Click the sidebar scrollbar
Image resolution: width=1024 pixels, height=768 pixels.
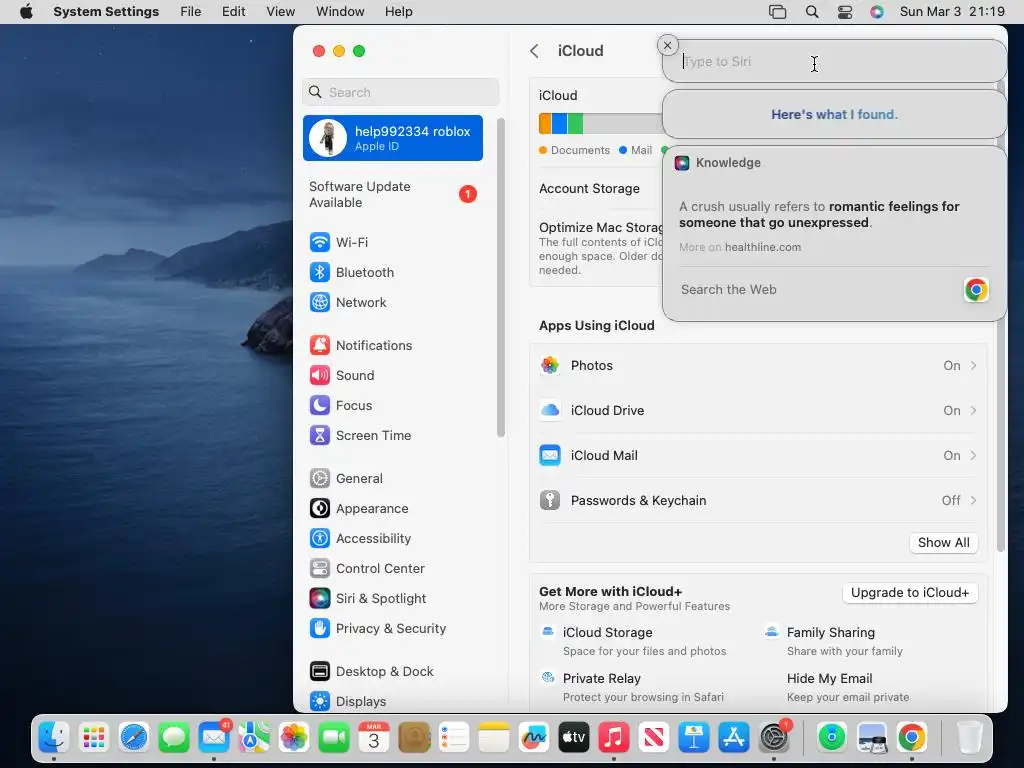click(x=500, y=278)
